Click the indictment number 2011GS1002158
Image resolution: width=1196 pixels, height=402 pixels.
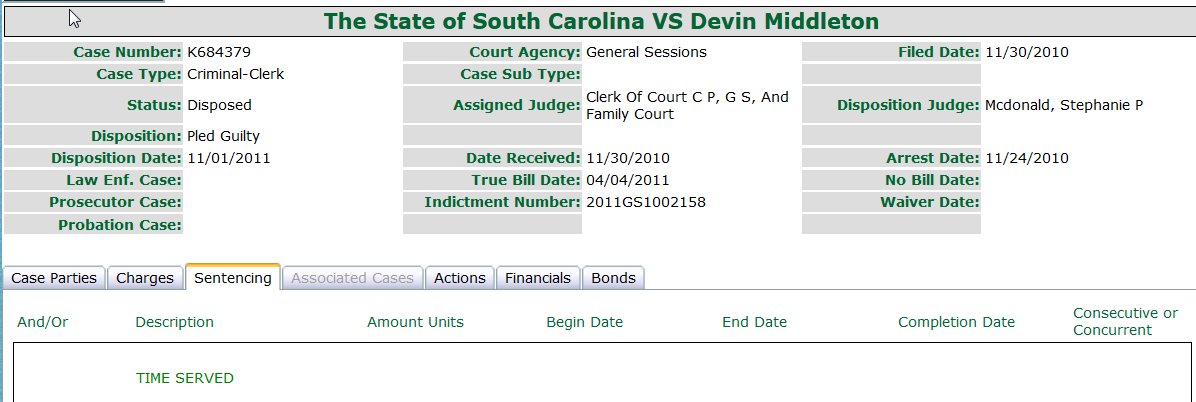point(646,203)
